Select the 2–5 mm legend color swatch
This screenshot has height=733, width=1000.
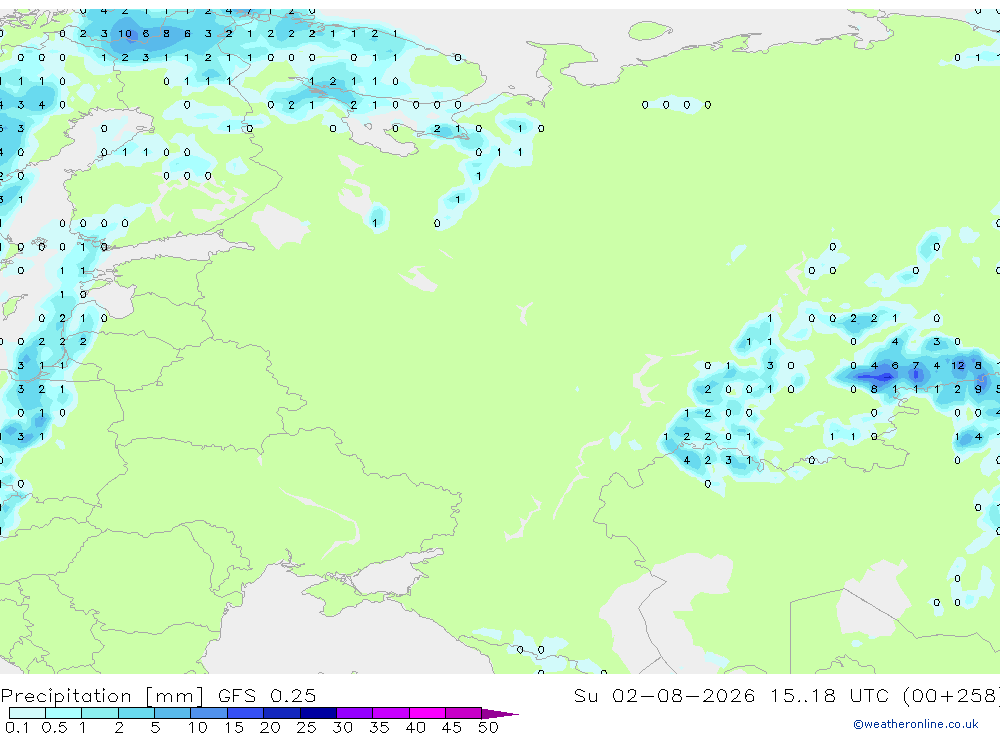point(136,713)
